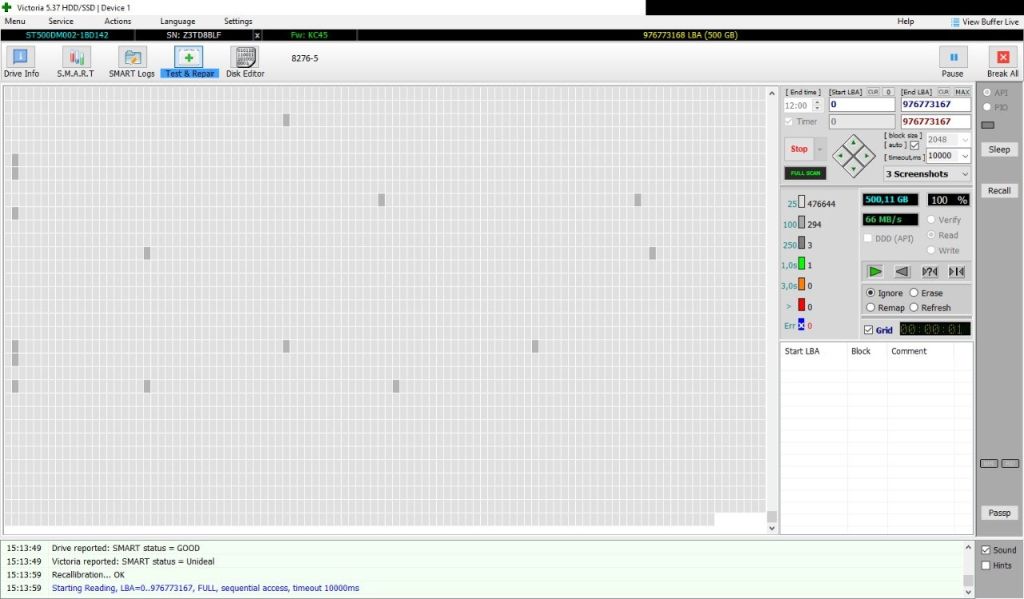Open the S.M.A.R.T toolbar section
This screenshot has width=1024, height=599.
pos(76,62)
